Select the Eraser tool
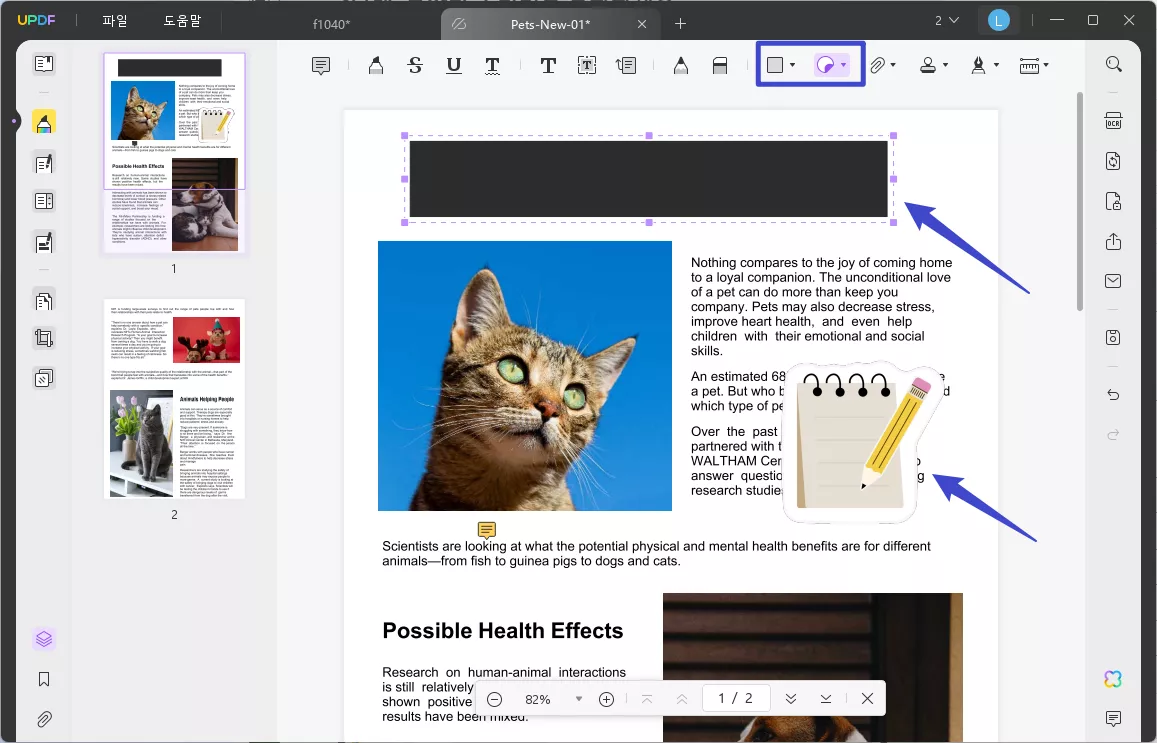Image resolution: width=1157 pixels, height=743 pixels. (719, 66)
